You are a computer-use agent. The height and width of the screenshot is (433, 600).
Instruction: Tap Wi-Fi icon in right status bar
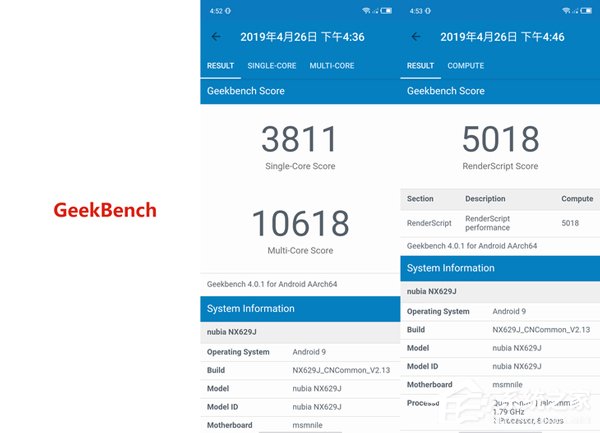point(566,11)
